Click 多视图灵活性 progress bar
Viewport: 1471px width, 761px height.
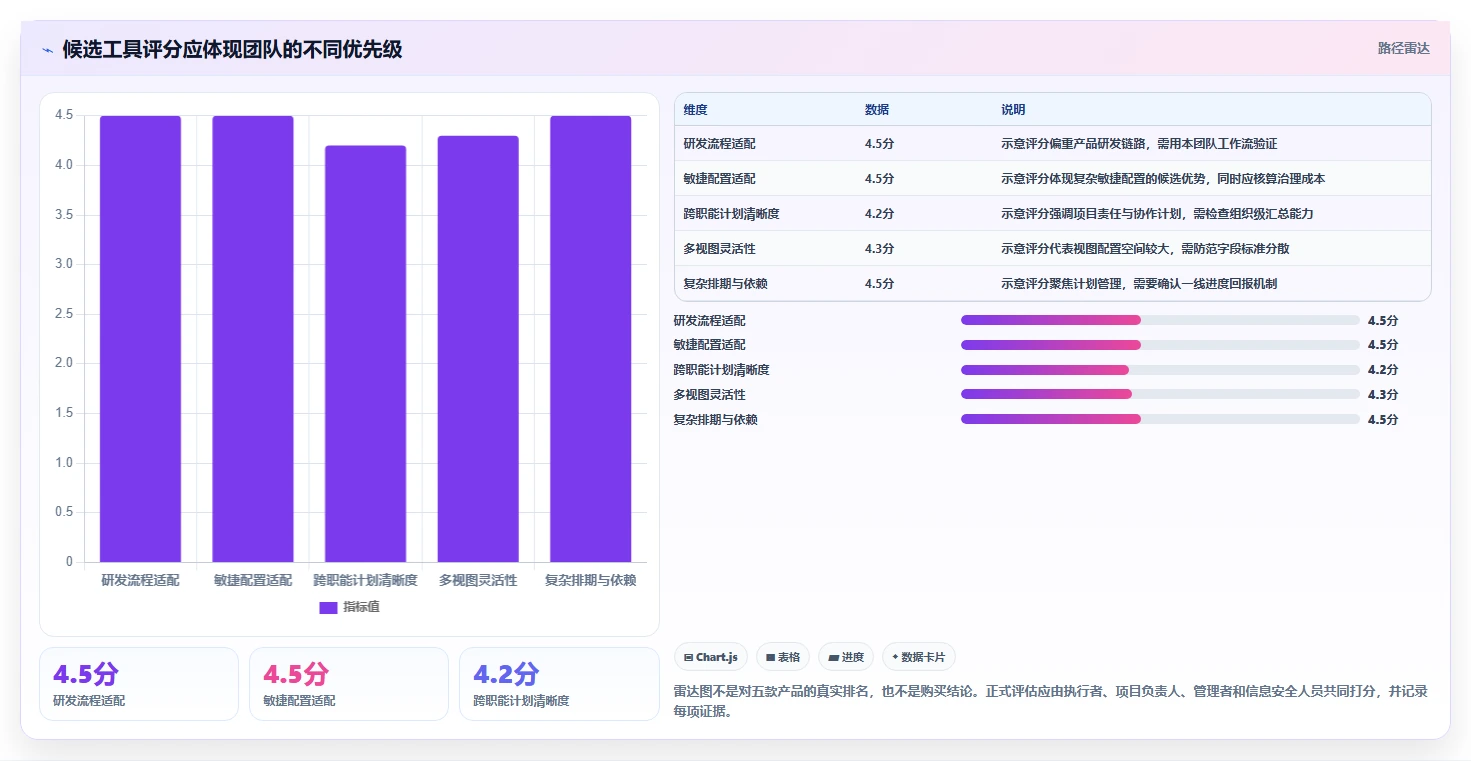pos(1160,394)
